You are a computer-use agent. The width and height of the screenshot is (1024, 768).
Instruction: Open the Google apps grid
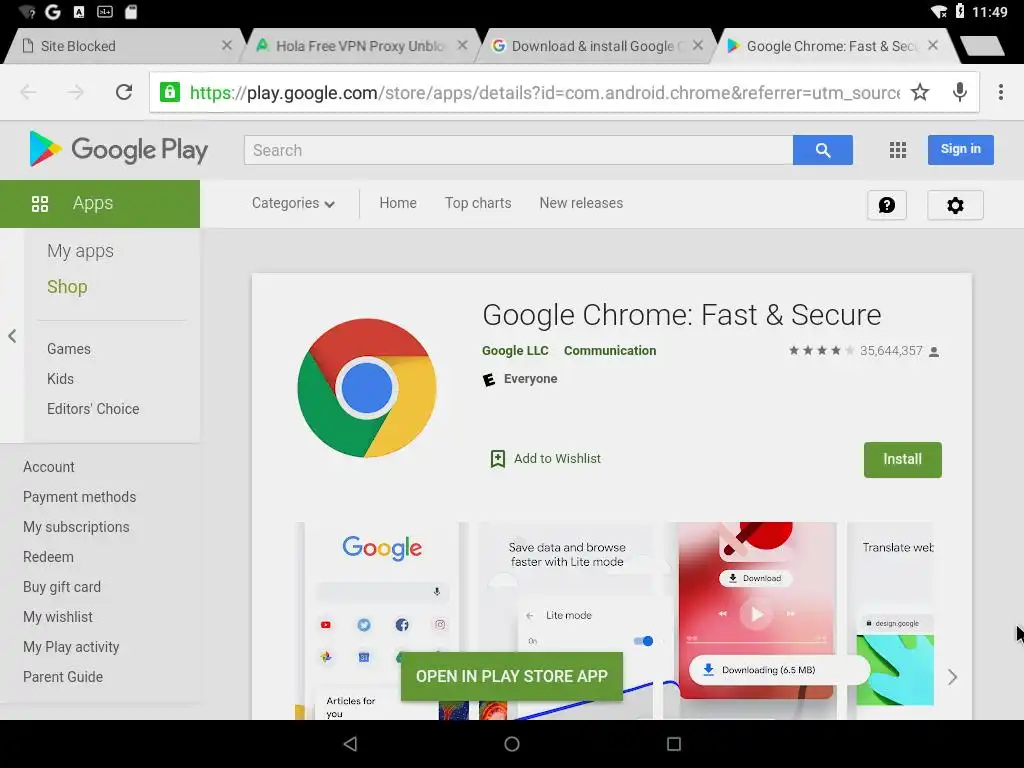pyautogui.click(x=898, y=150)
